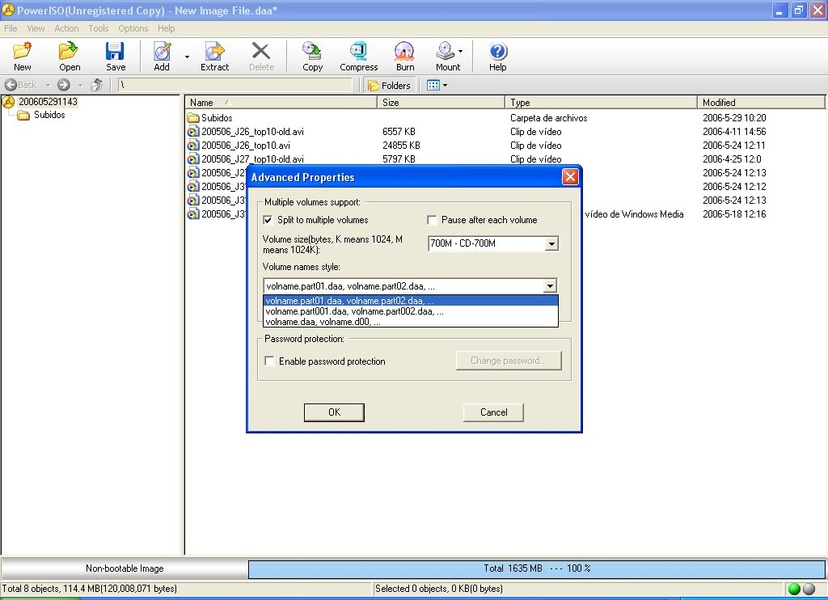Click the Save toolbar icon
The height and width of the screenshot is (600, 828).
pyautogui.click(x=115, y=56)
